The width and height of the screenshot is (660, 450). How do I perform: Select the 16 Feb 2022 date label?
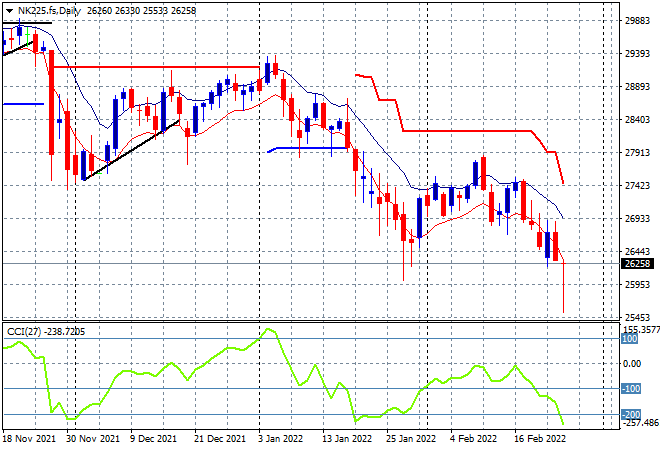click(x=540, y=439)
